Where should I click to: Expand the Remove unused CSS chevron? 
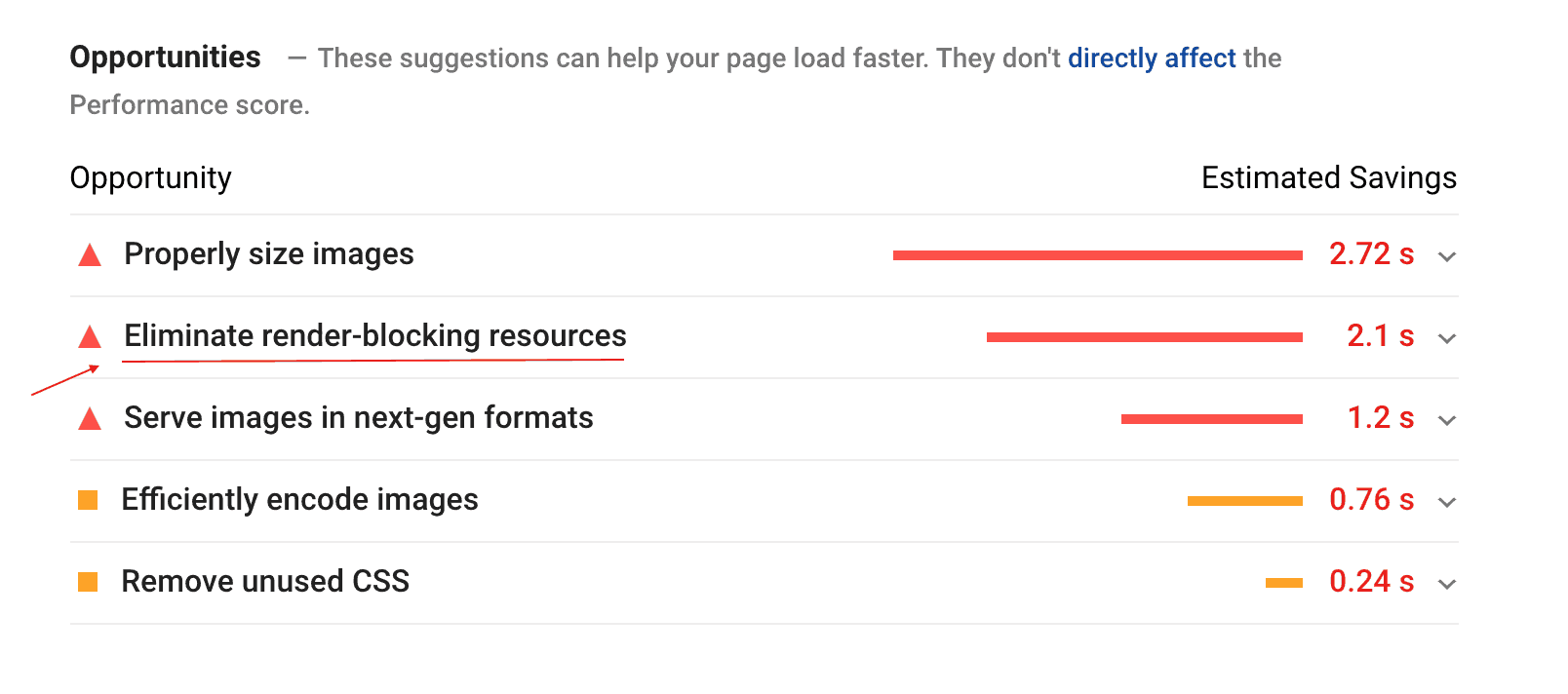point(1447,584)
